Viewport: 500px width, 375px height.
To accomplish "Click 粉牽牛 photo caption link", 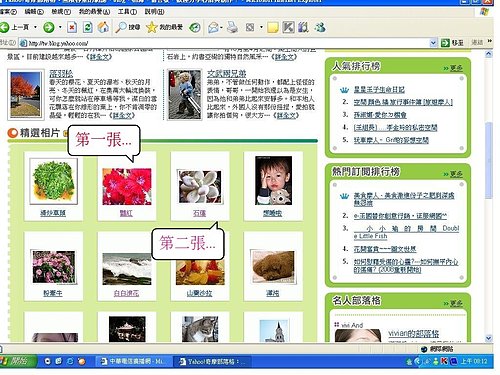I will pos(53,293).
